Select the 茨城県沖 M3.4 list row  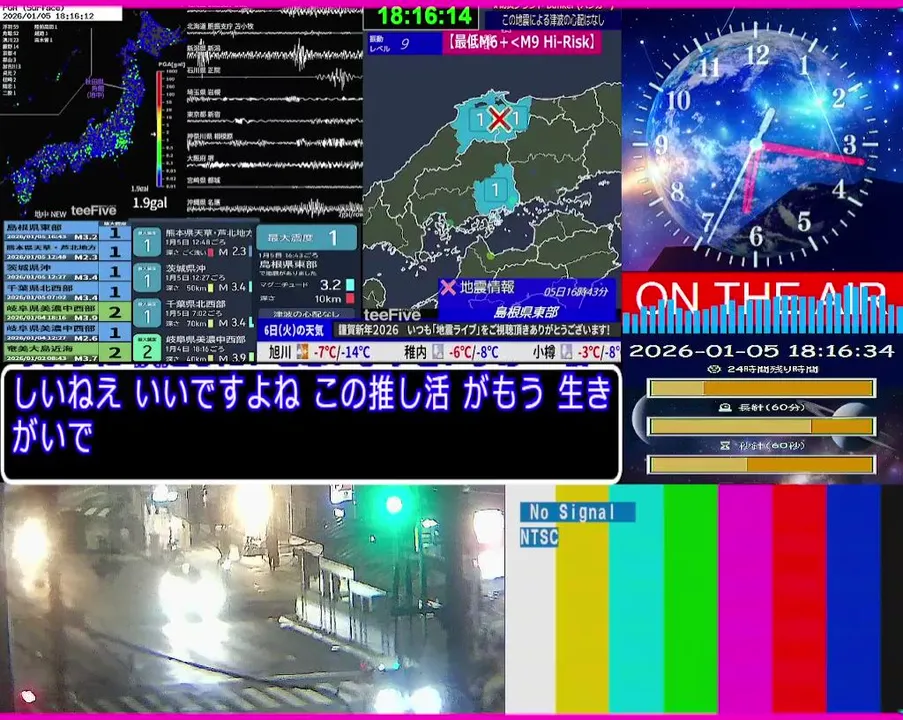67,272
